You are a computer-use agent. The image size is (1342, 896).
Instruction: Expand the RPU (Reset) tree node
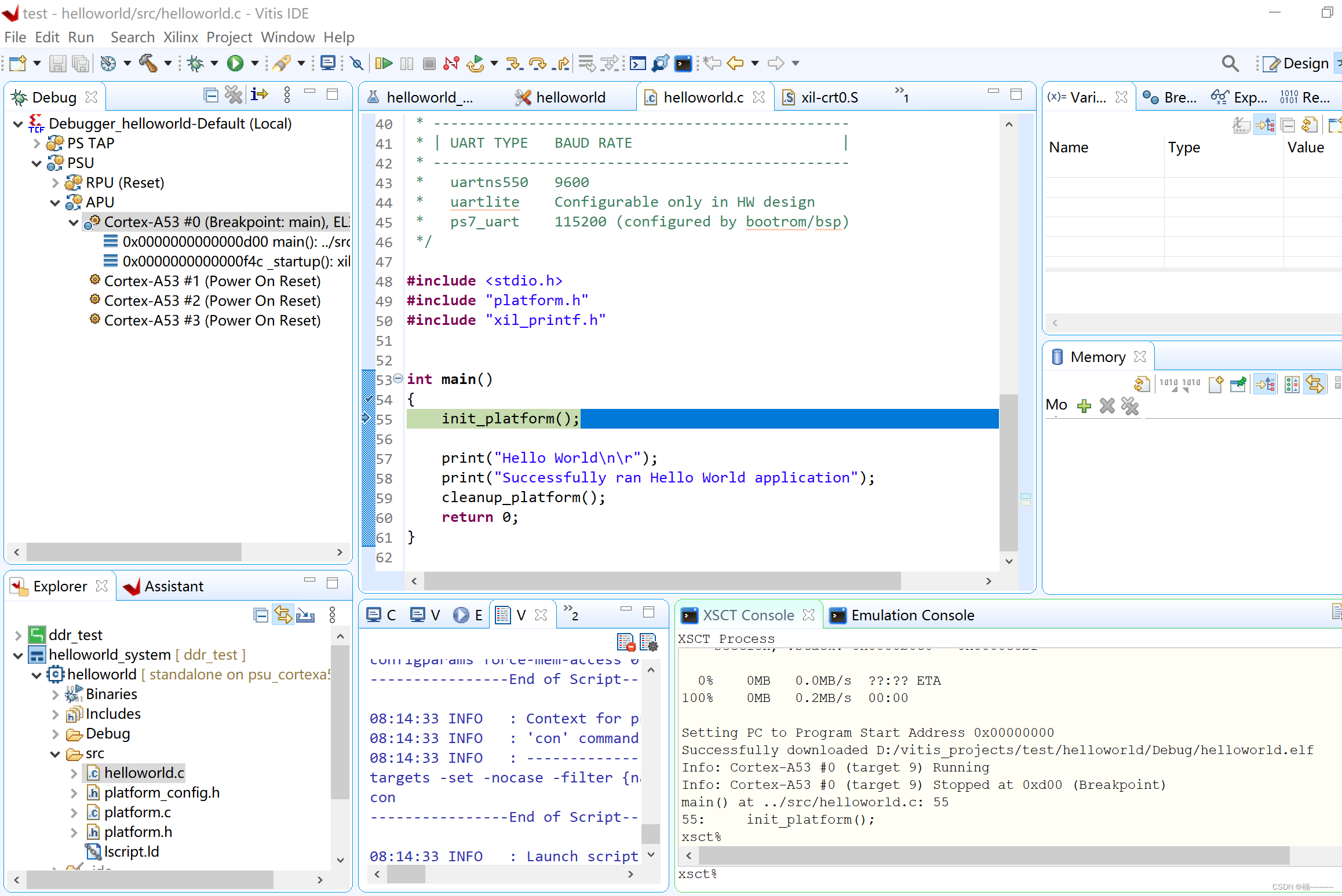[55, 183]
